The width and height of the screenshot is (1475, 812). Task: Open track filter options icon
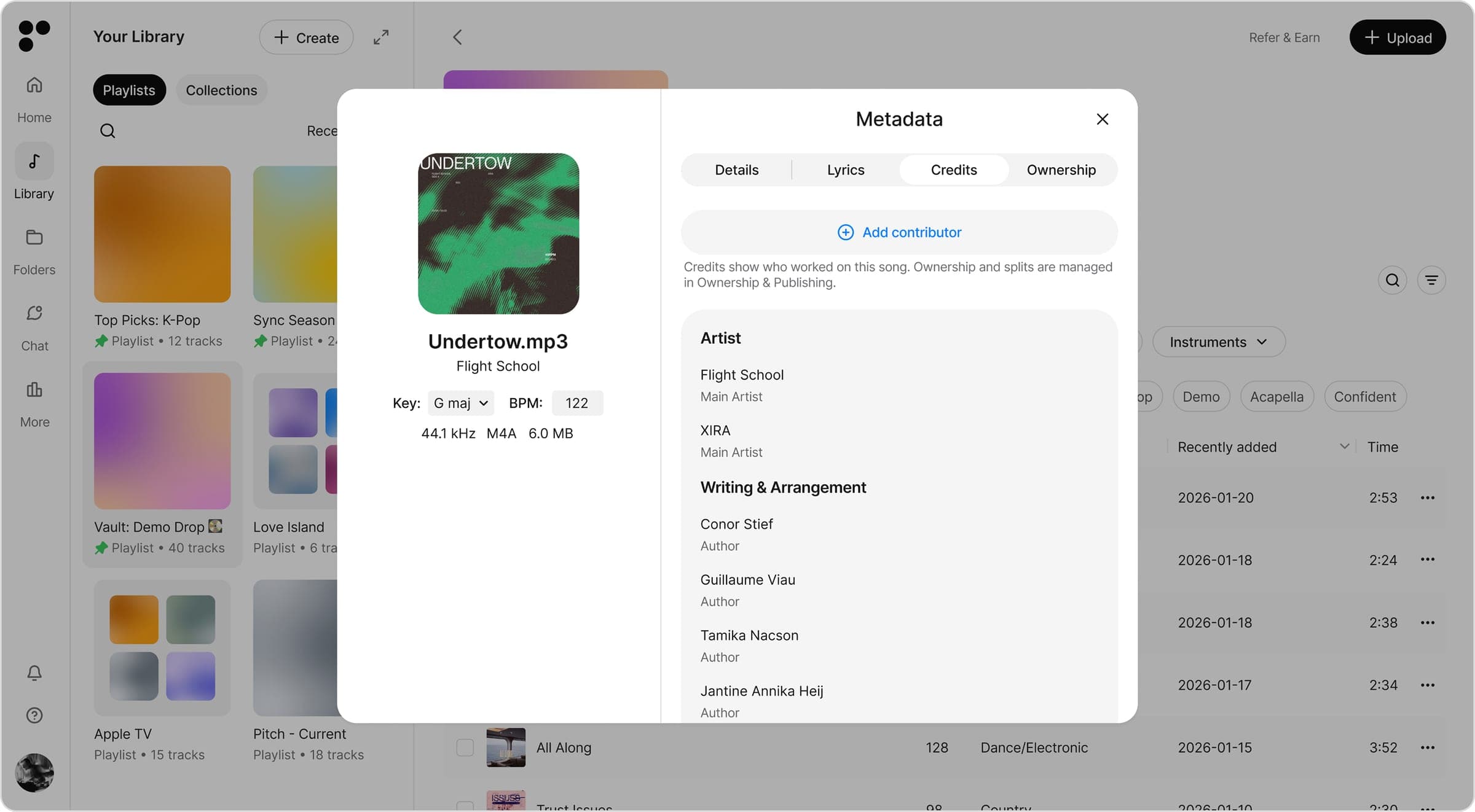(1431, 280)
